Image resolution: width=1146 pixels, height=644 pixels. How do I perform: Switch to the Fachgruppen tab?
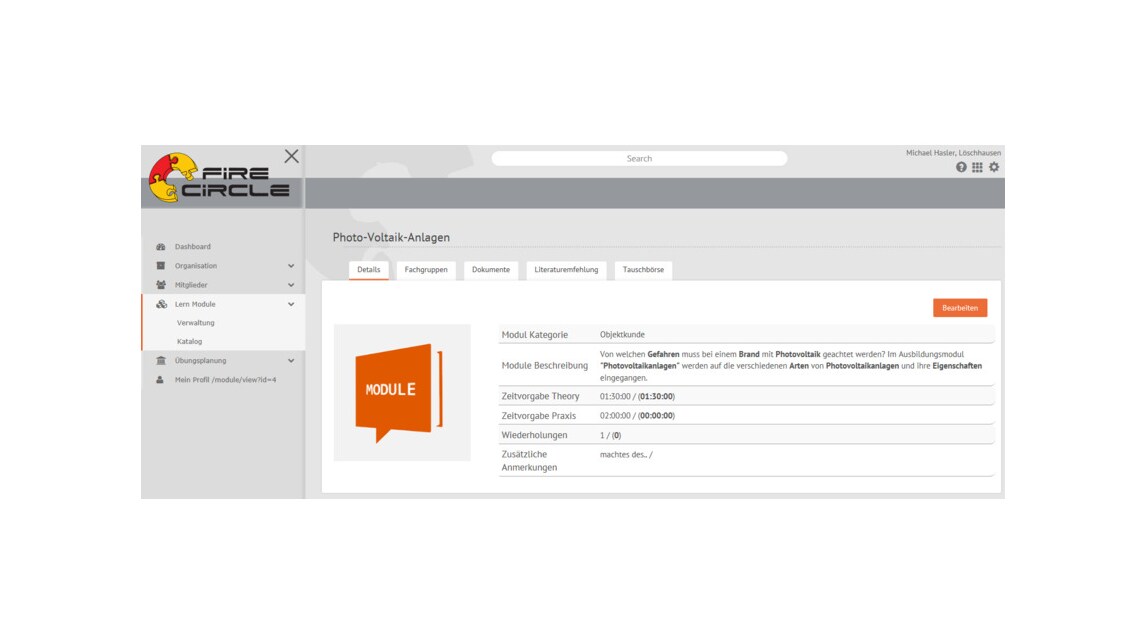tap(426, 270)
